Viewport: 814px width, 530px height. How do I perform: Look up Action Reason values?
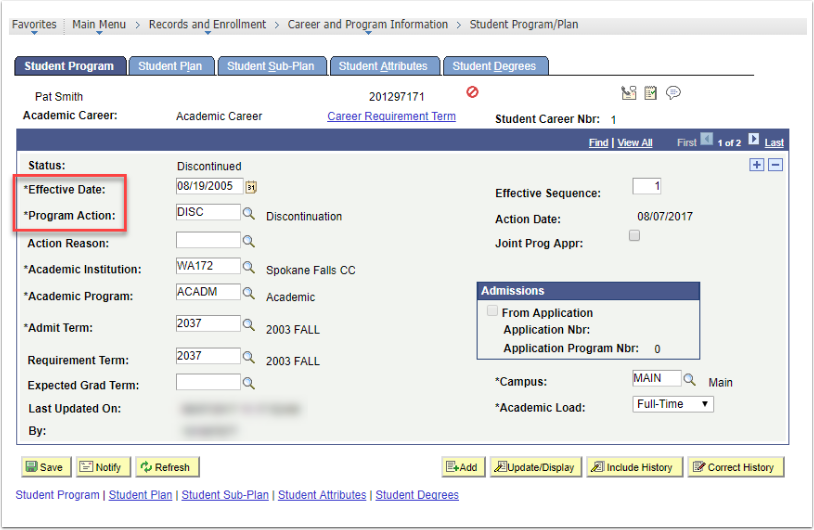click(249, 241)
